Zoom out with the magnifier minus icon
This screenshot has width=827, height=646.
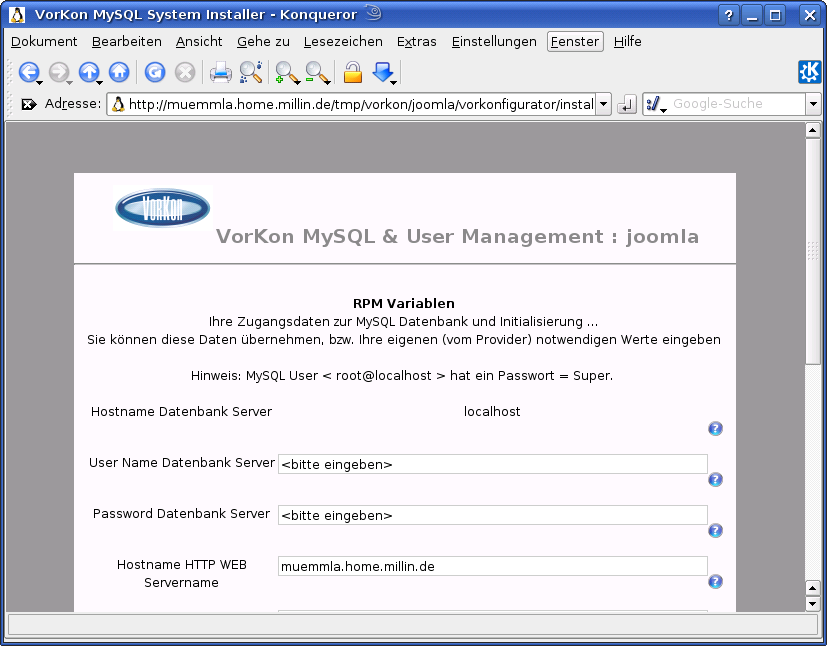click(318, 72)
